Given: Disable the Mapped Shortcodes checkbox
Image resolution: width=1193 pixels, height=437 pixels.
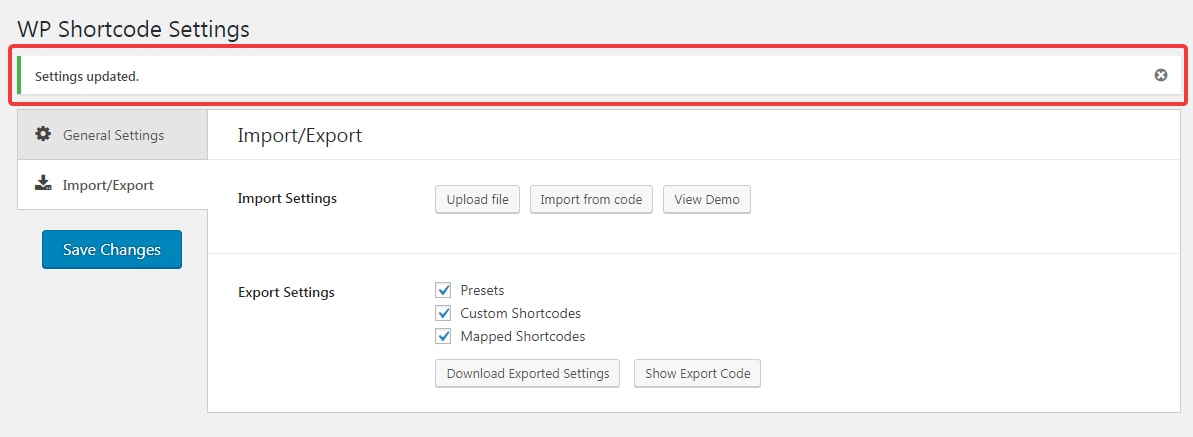Looking at the screenshot, I should click(x=444, y=336).
